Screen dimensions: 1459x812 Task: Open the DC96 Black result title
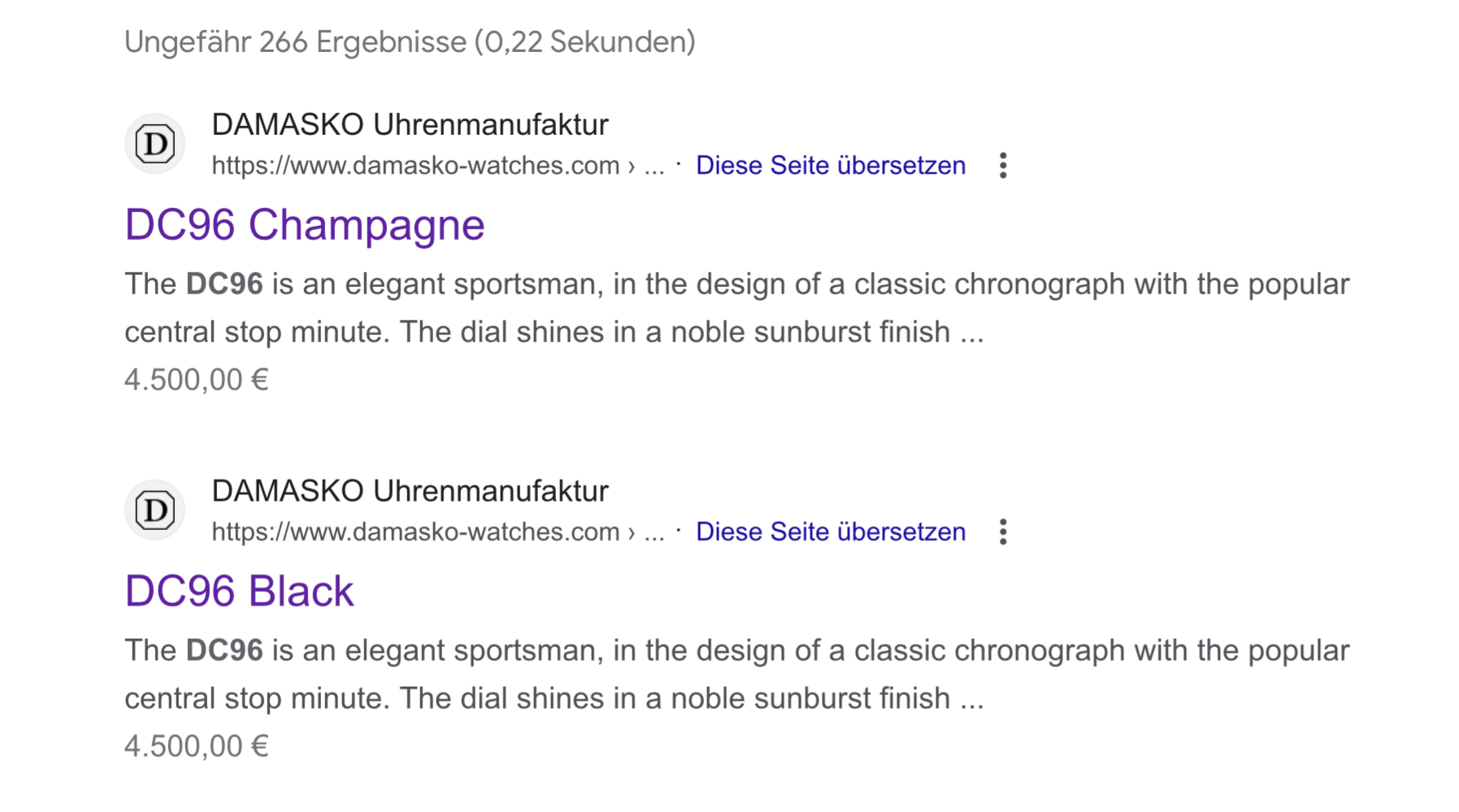(239, 591)
